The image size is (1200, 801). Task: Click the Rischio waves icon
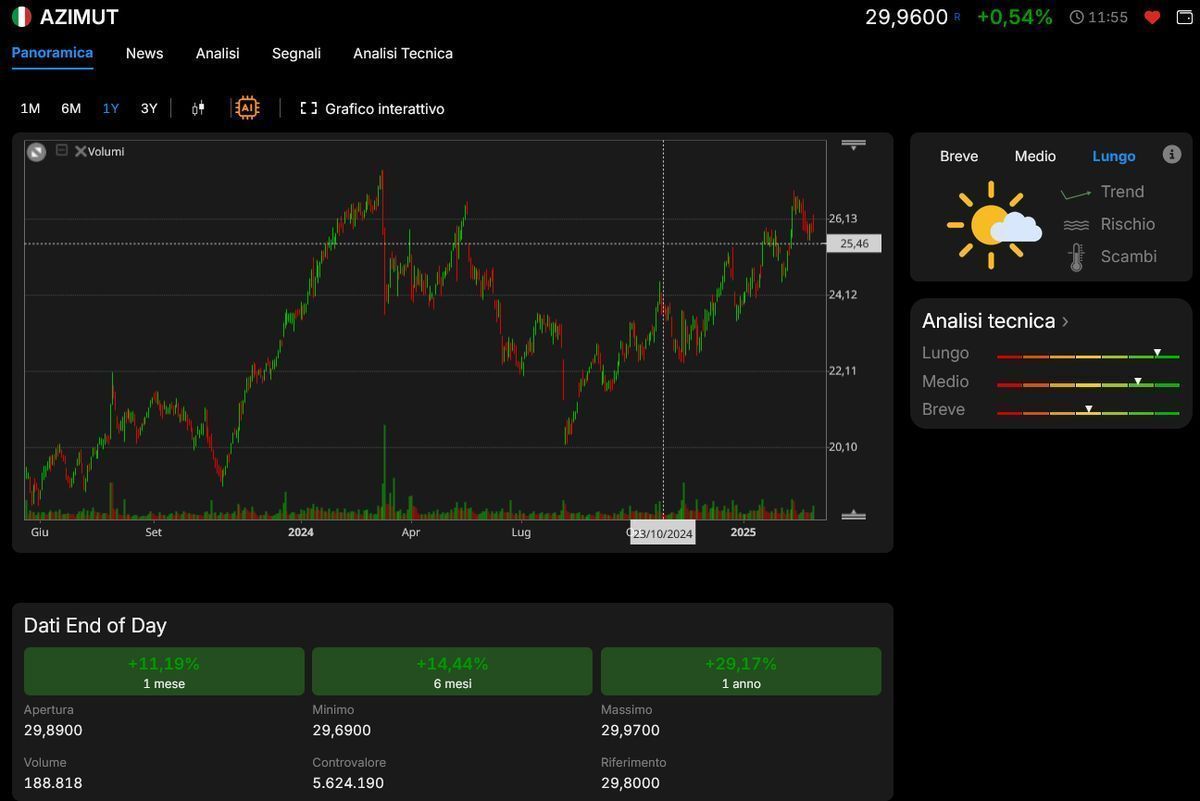(x=1076, y=225)
